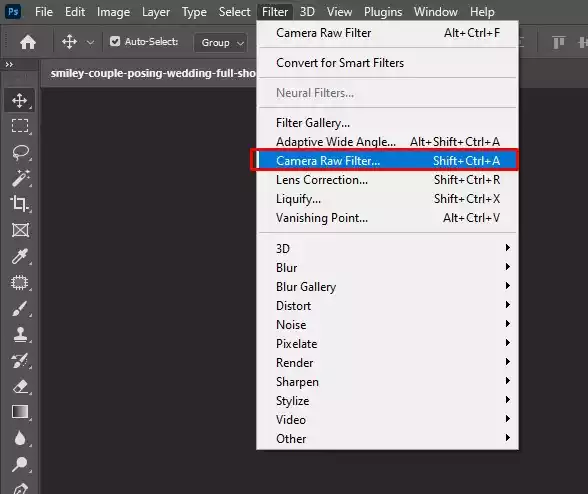Open the Image menu

click(113, 12)
